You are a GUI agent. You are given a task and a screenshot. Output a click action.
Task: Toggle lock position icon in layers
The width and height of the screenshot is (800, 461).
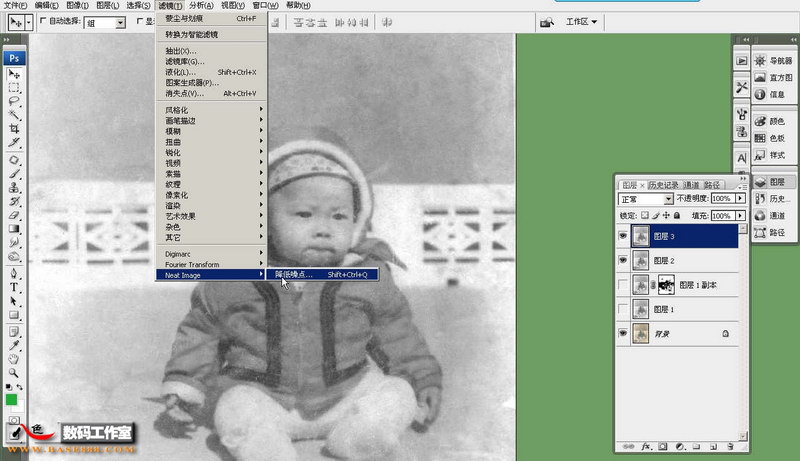[x=666, y=215]
